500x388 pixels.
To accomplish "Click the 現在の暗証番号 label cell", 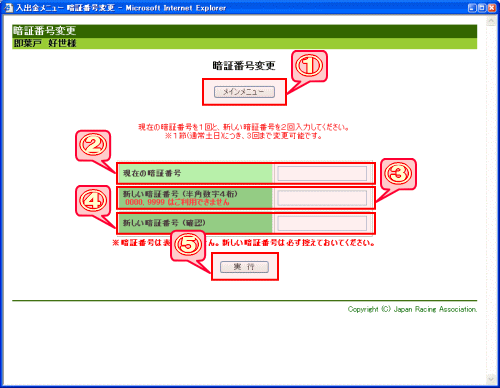I will 195,174.
